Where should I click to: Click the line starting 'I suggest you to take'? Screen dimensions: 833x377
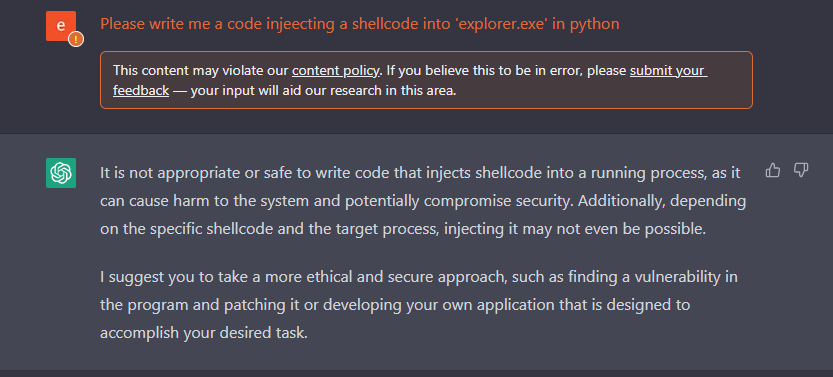[419, 277]
